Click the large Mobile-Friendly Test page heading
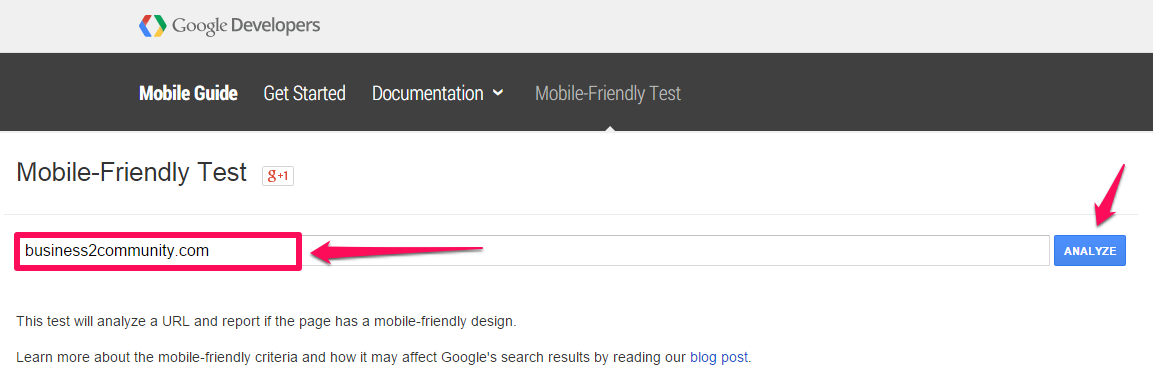This screenshot has width=1153, height=391. pyautogui.click(x=132, y=173)
